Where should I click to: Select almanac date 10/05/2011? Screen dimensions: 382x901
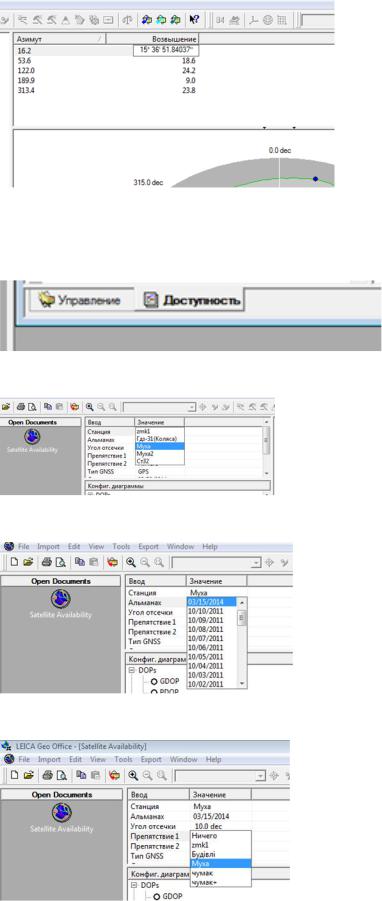coord(212,656)
